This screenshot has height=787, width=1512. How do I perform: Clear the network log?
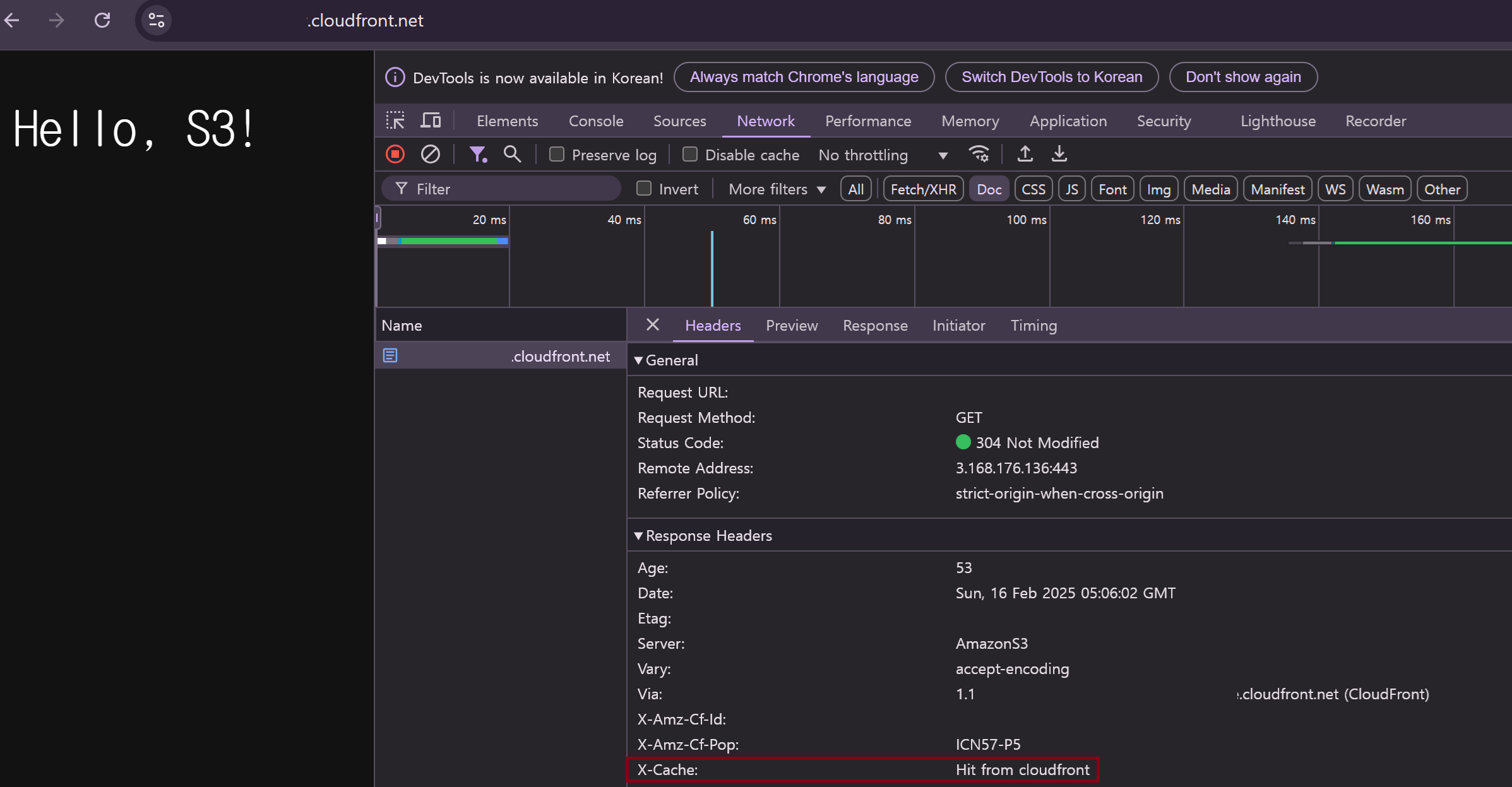tap(431, 155)
